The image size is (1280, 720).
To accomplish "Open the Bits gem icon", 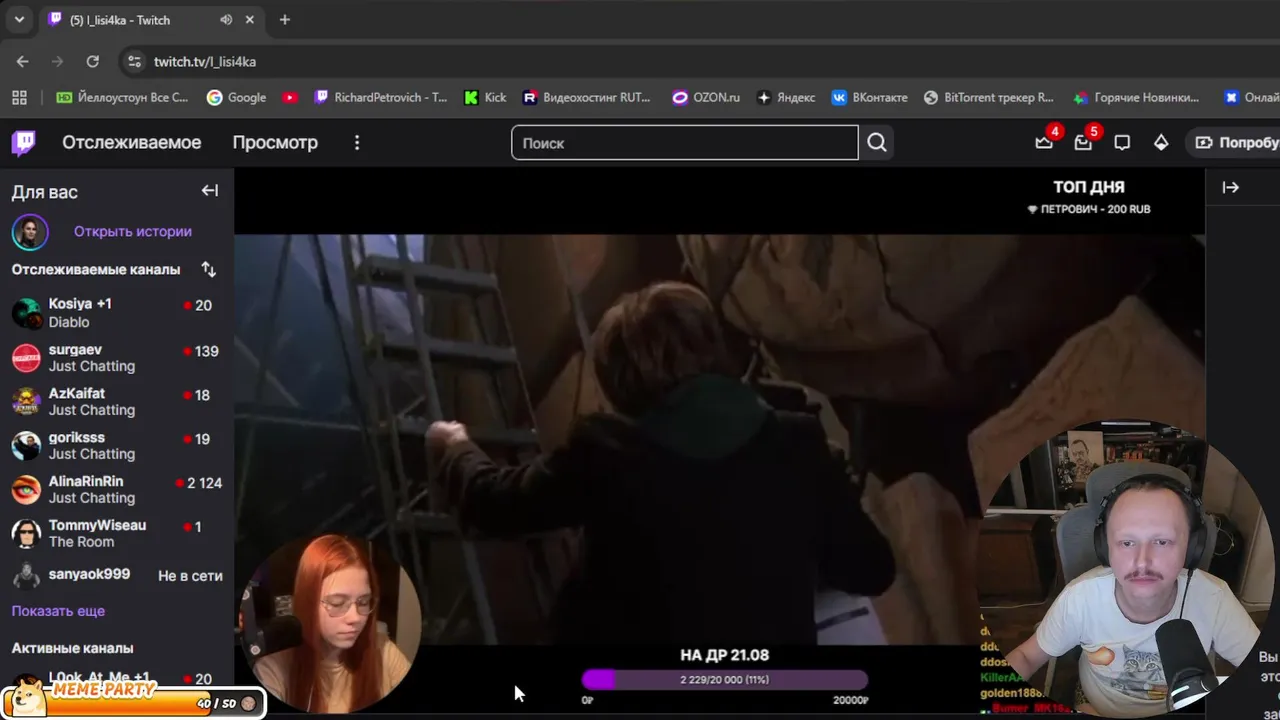I will [x=1161, y=143].
